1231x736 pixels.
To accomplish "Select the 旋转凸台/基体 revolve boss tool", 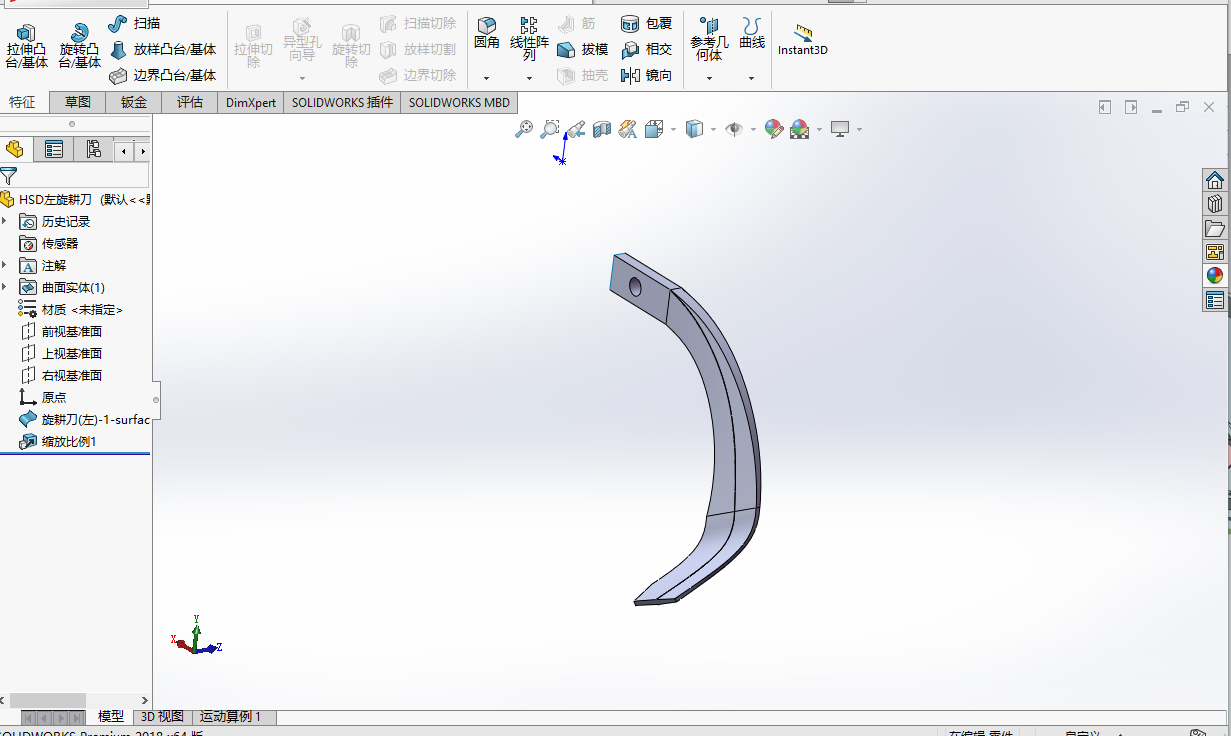I will click(80, 46).
